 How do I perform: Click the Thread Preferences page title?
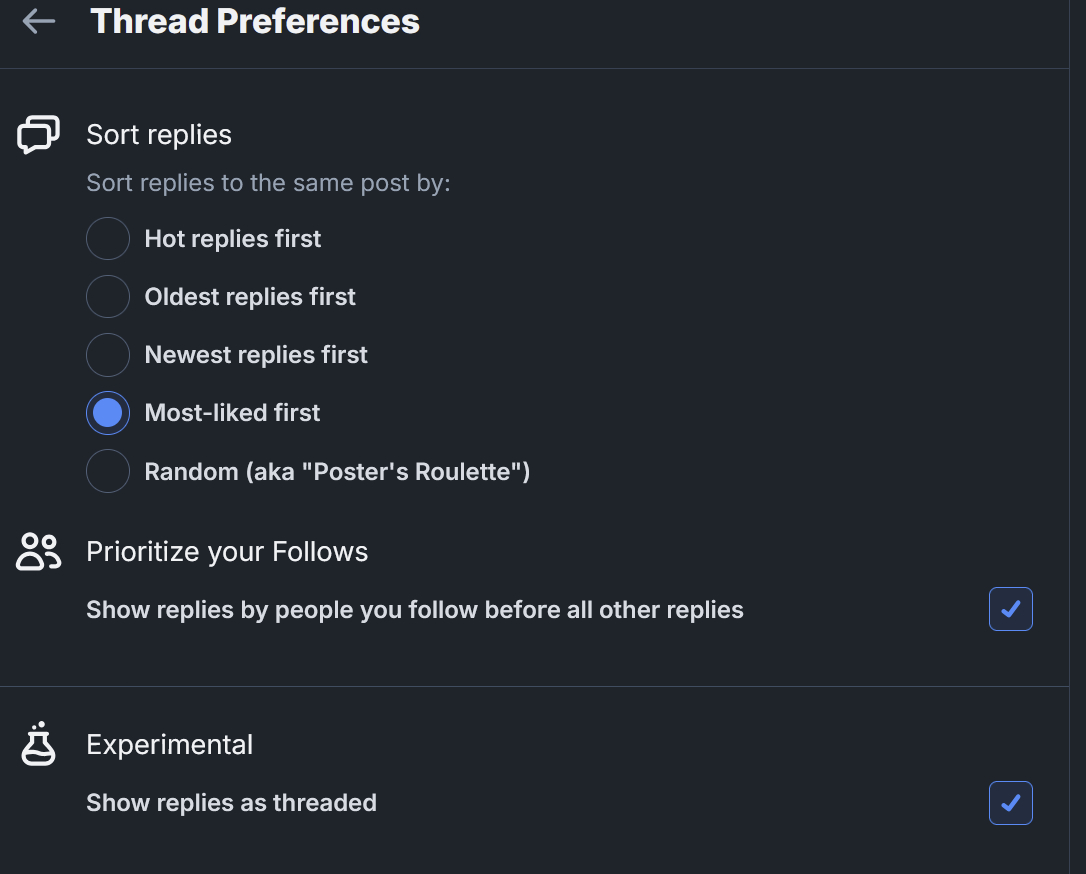pyautogui.click(x=255, y=21)
